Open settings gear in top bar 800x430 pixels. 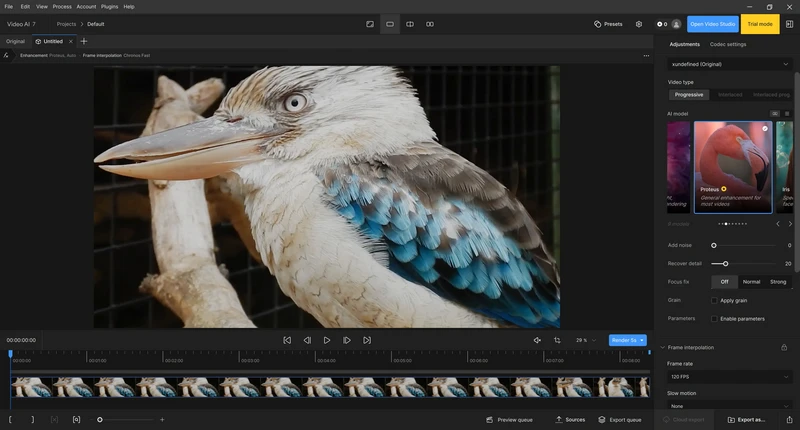(639, 24)
